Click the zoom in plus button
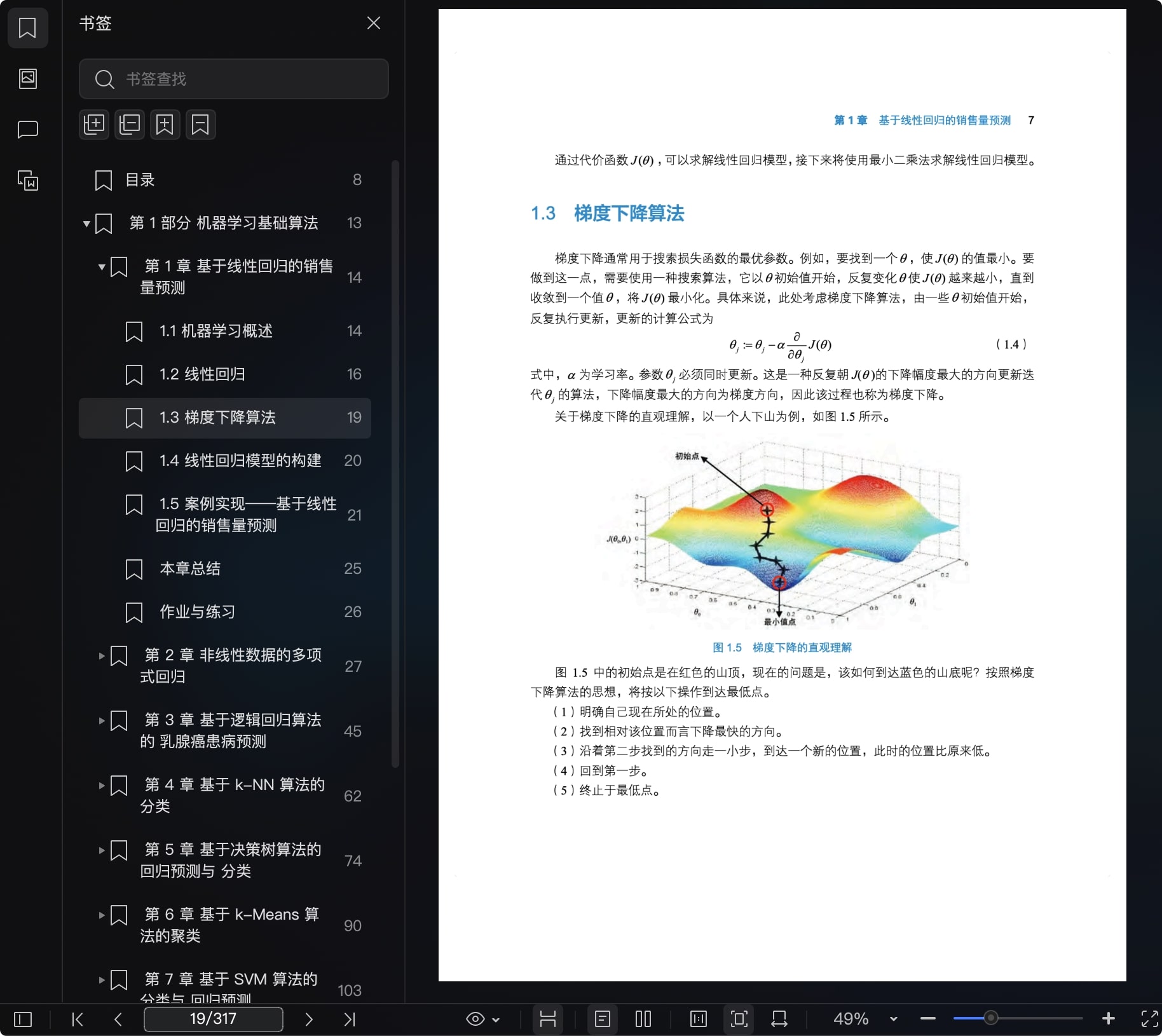The image size is (1162, 1036). 1109,1019
